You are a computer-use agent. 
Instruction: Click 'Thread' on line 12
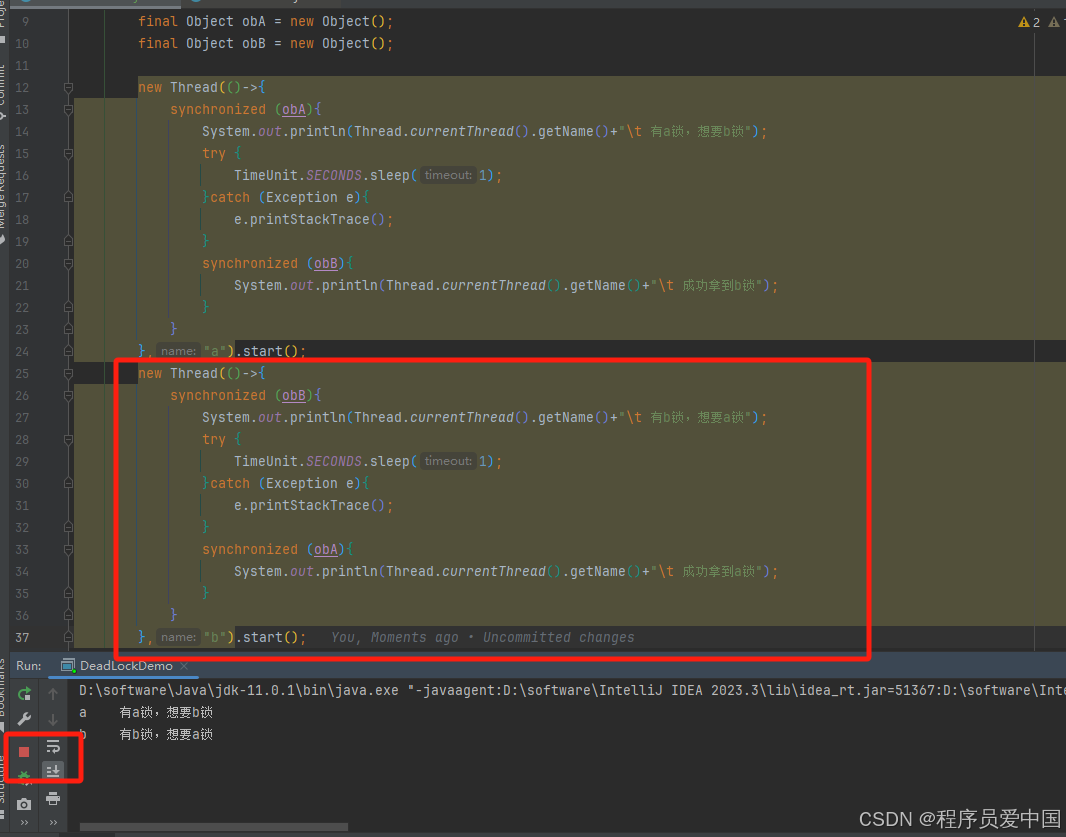[194, 88]
